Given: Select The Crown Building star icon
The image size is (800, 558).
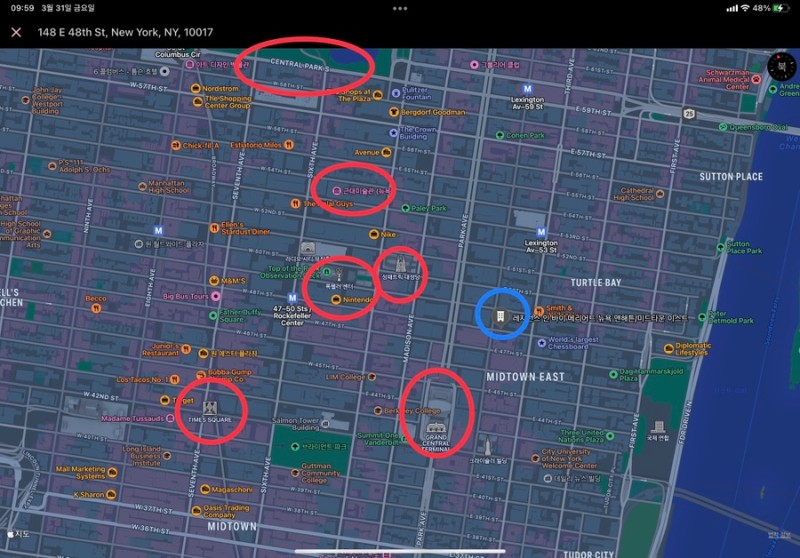Looking at the screenshot, I should 393,133.
